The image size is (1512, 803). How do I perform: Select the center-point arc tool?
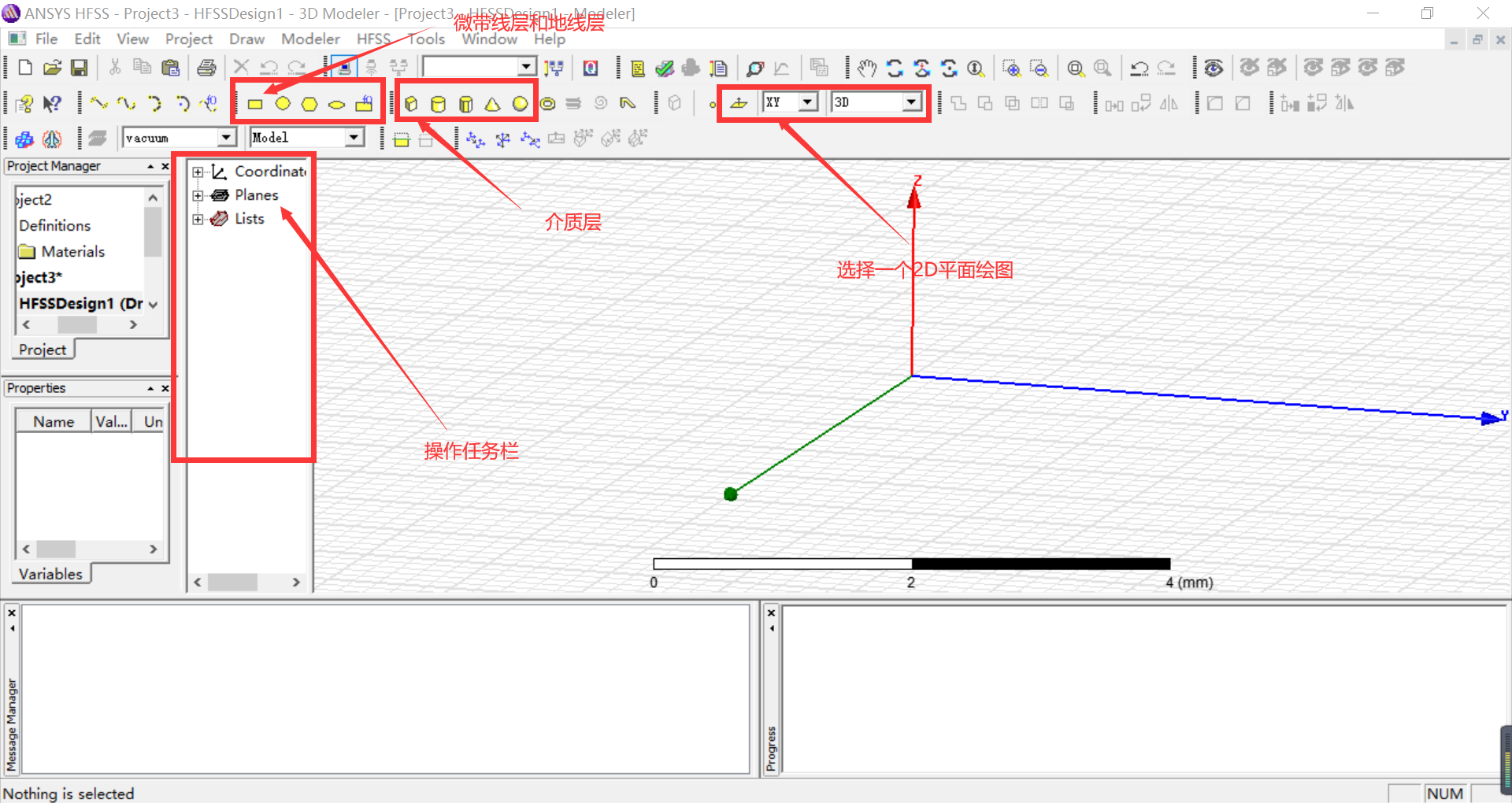tap(182, 103)
